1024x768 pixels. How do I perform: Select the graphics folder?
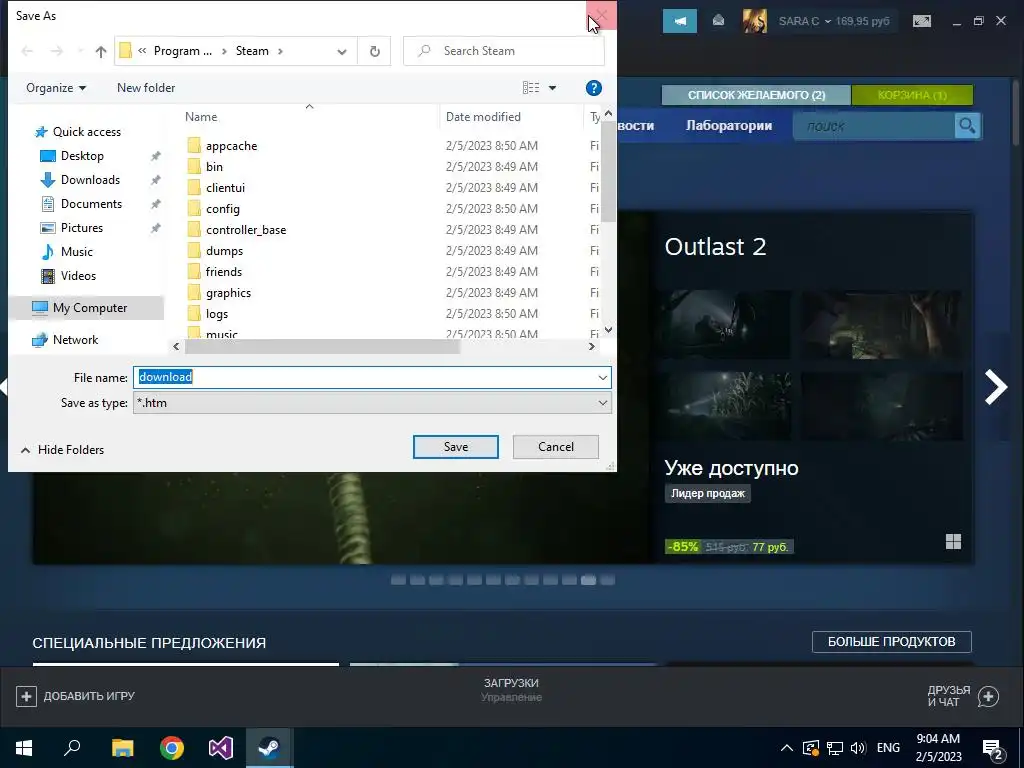point(228,293)
